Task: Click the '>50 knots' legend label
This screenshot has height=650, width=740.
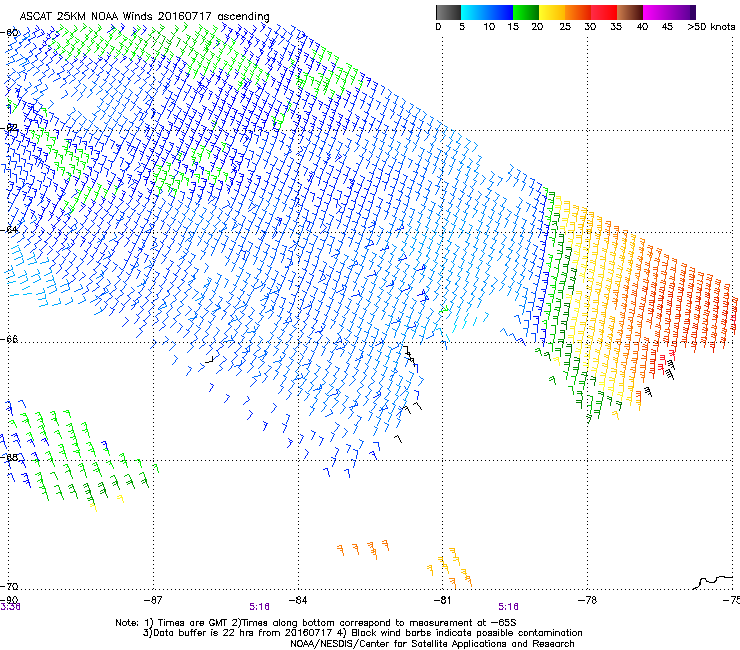Action: (x=711, y=27)
